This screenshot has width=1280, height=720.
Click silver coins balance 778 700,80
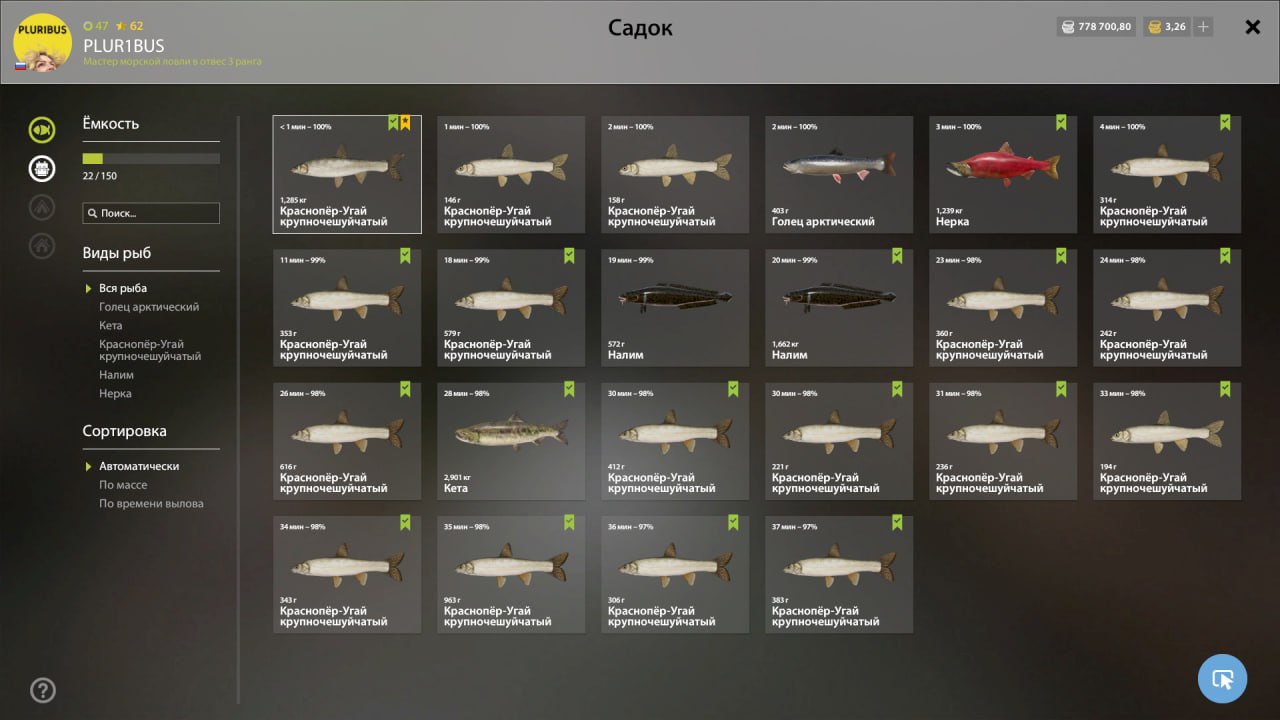point(1096,27)
